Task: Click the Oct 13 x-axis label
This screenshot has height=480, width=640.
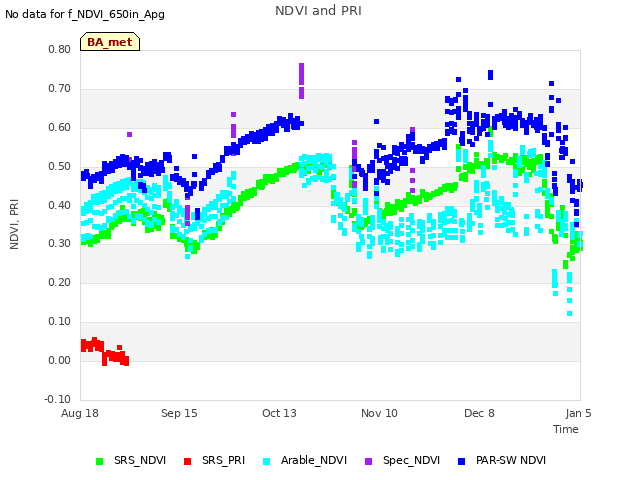Action: (x=279, y=413)
